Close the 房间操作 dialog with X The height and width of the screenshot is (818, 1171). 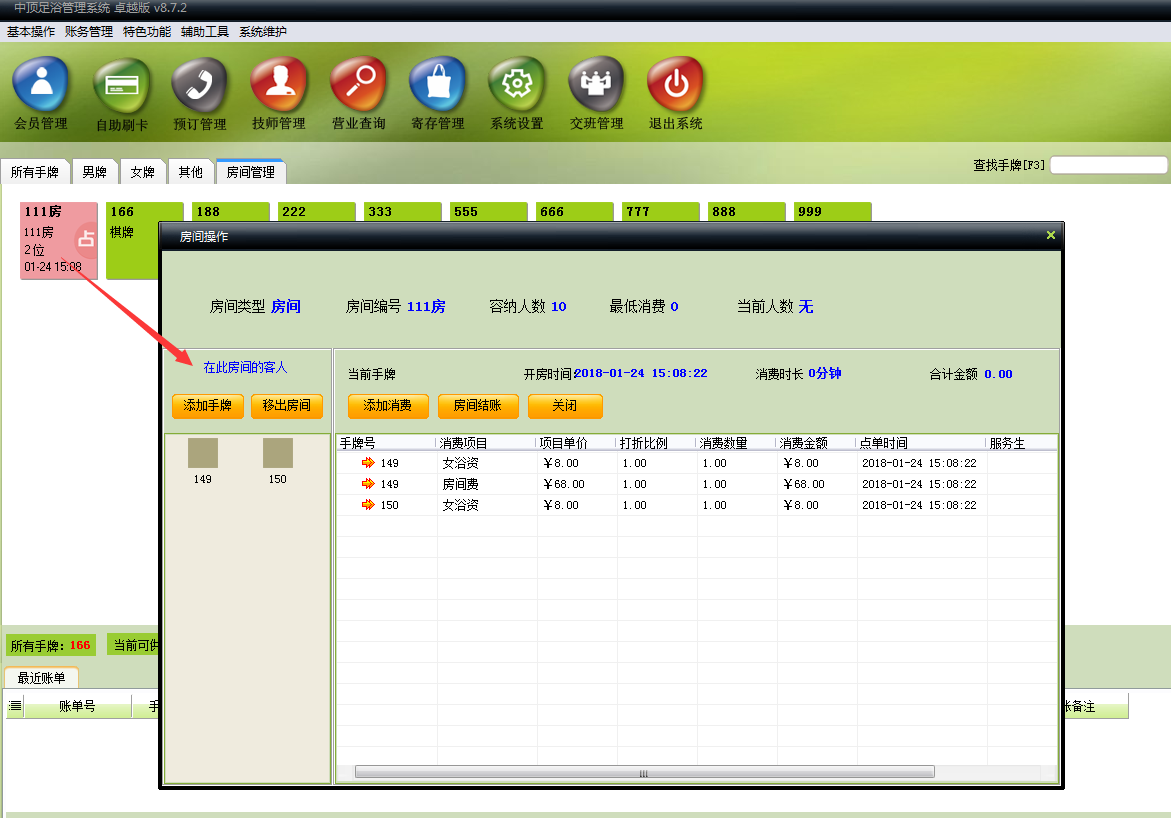(x=1051, y=235)
